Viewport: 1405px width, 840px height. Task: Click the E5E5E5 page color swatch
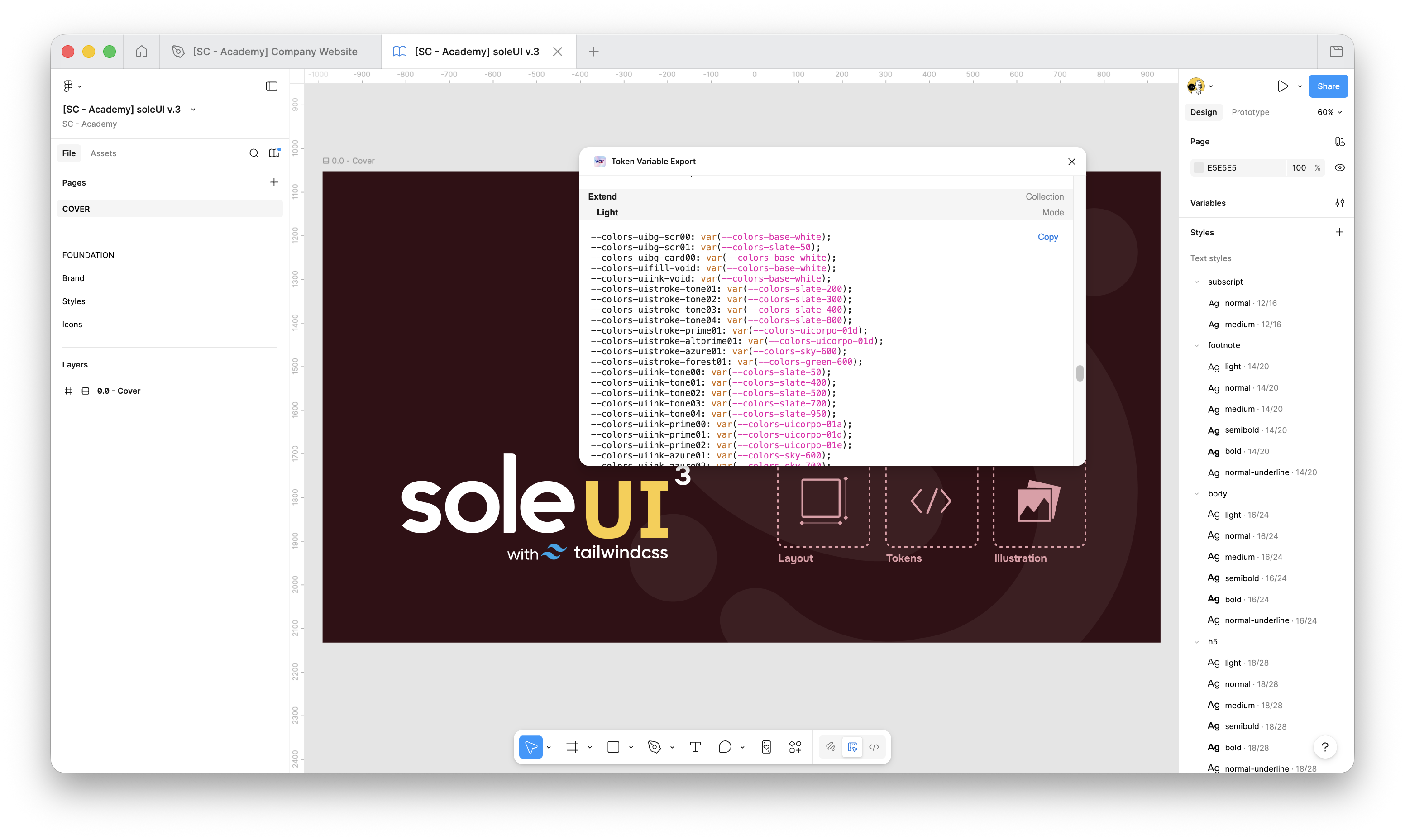(1199, 167)
